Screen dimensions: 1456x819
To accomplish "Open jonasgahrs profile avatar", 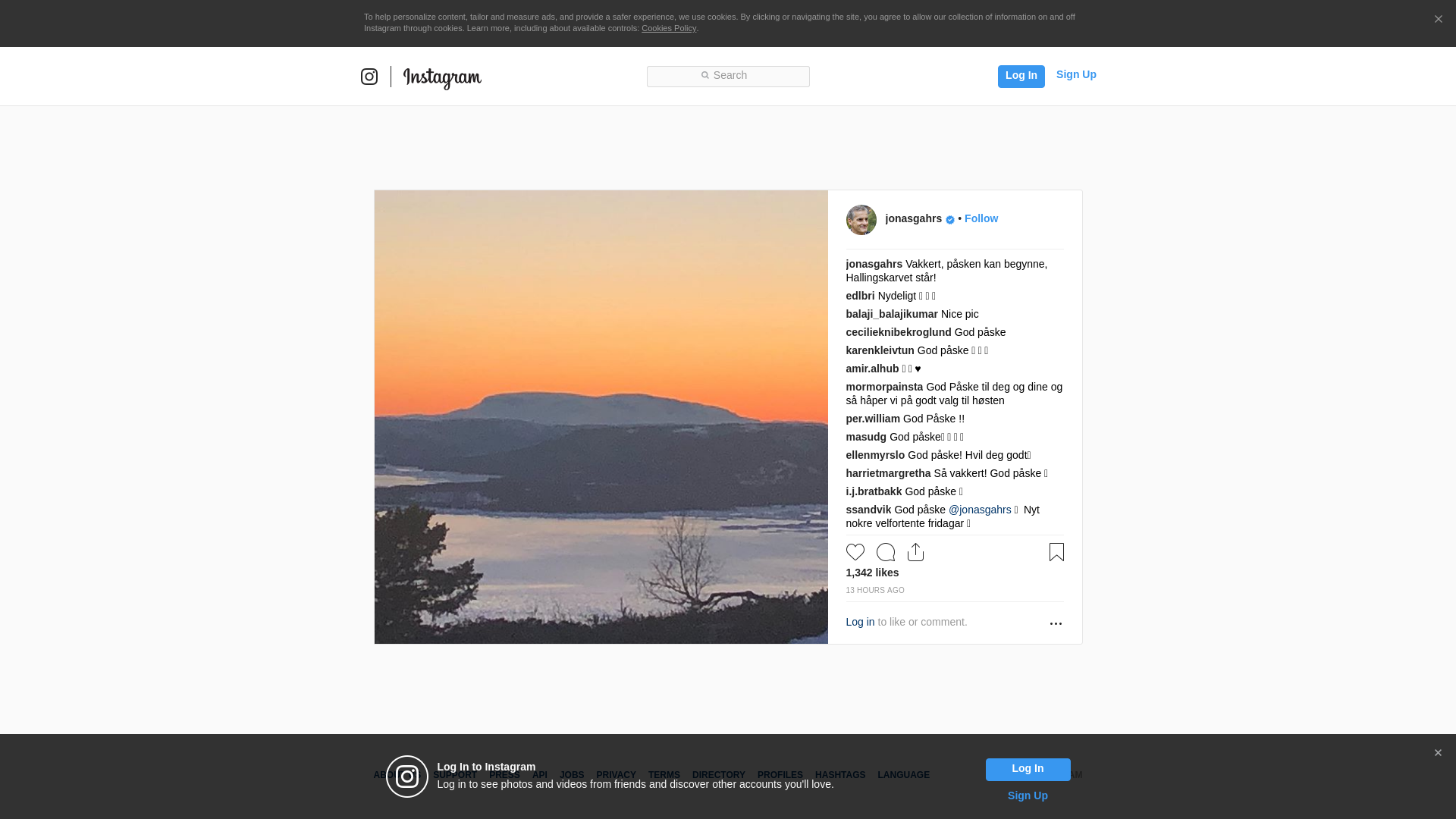I will click(x=861, y=220).
